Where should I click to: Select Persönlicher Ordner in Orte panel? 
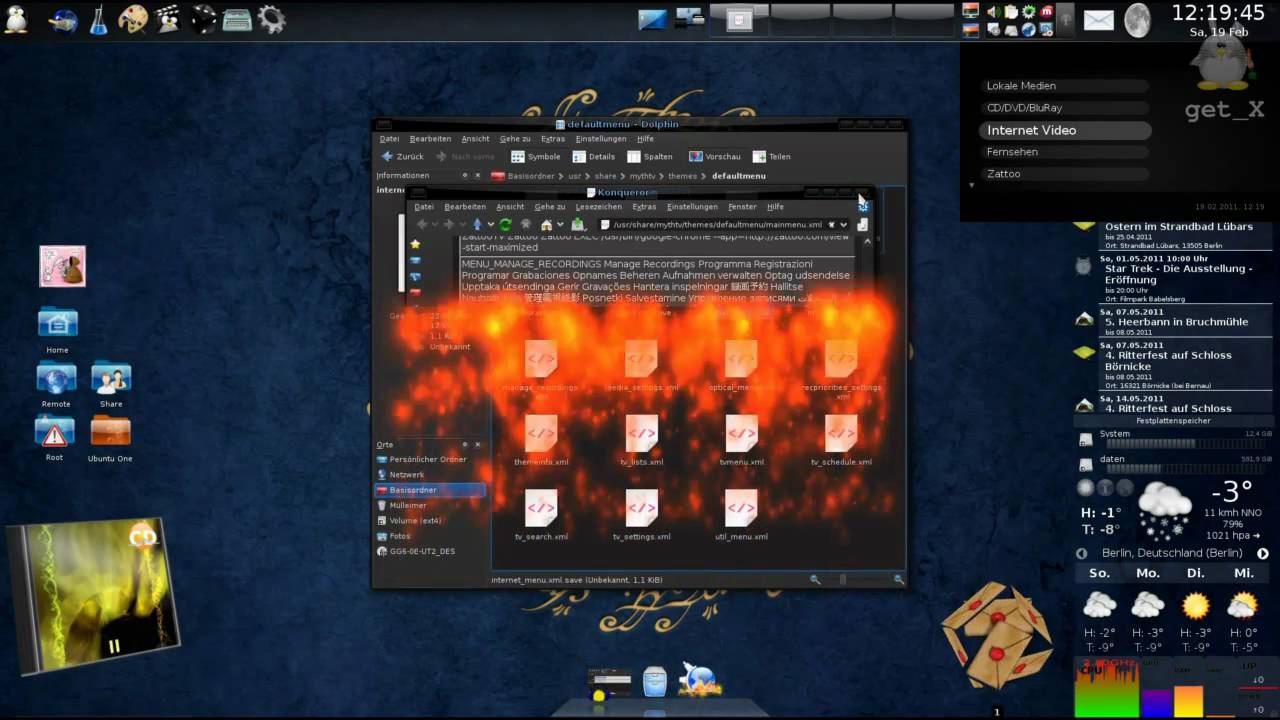[x=430, y=459]
